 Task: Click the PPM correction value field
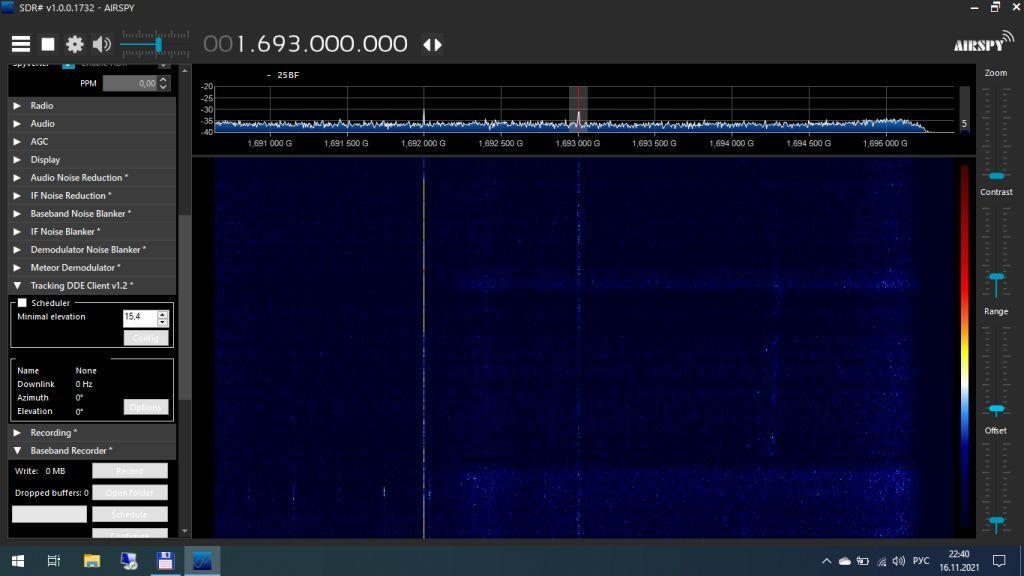130,84
